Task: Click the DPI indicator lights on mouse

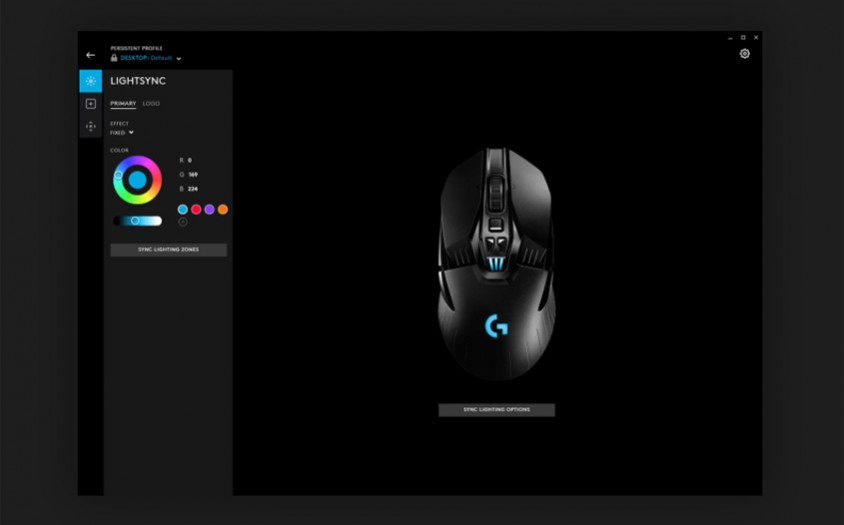Action: click(496, 264)
